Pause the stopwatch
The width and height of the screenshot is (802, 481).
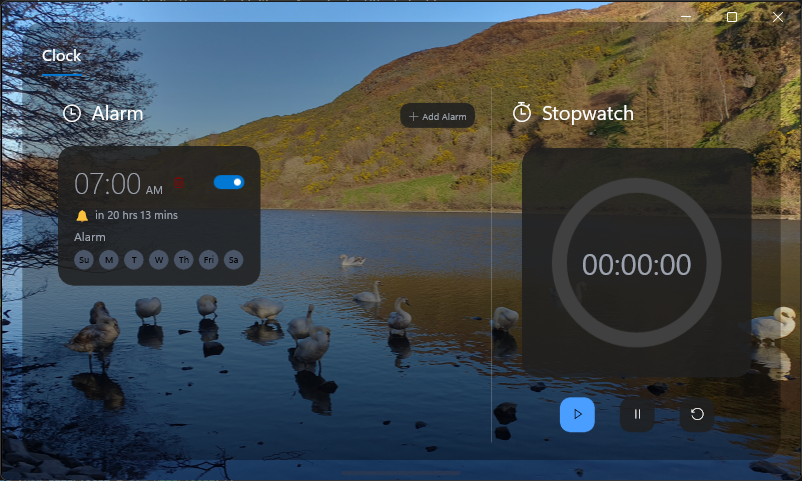pos(637,414)
